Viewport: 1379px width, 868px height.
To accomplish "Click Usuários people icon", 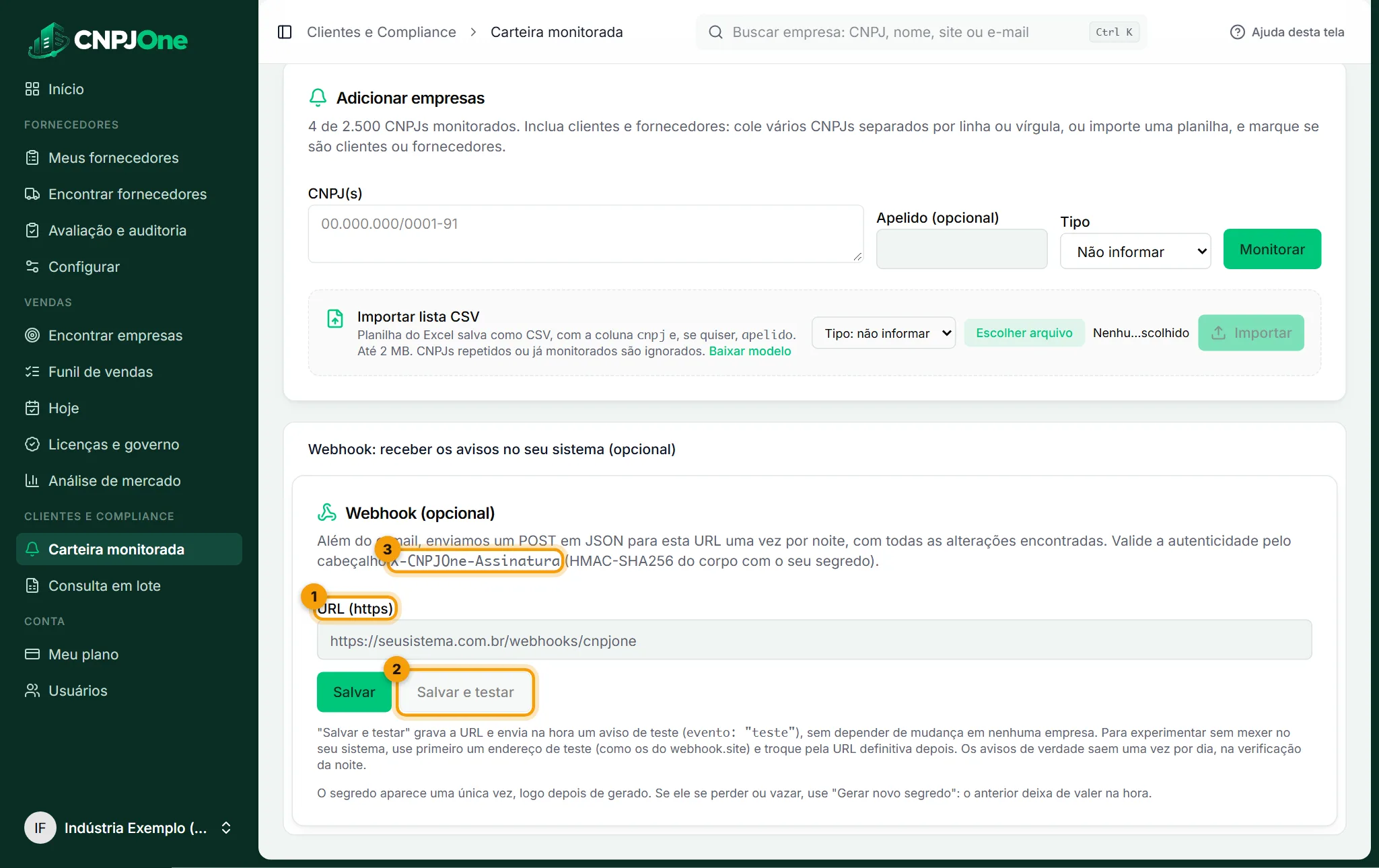I will click(32, 690).
